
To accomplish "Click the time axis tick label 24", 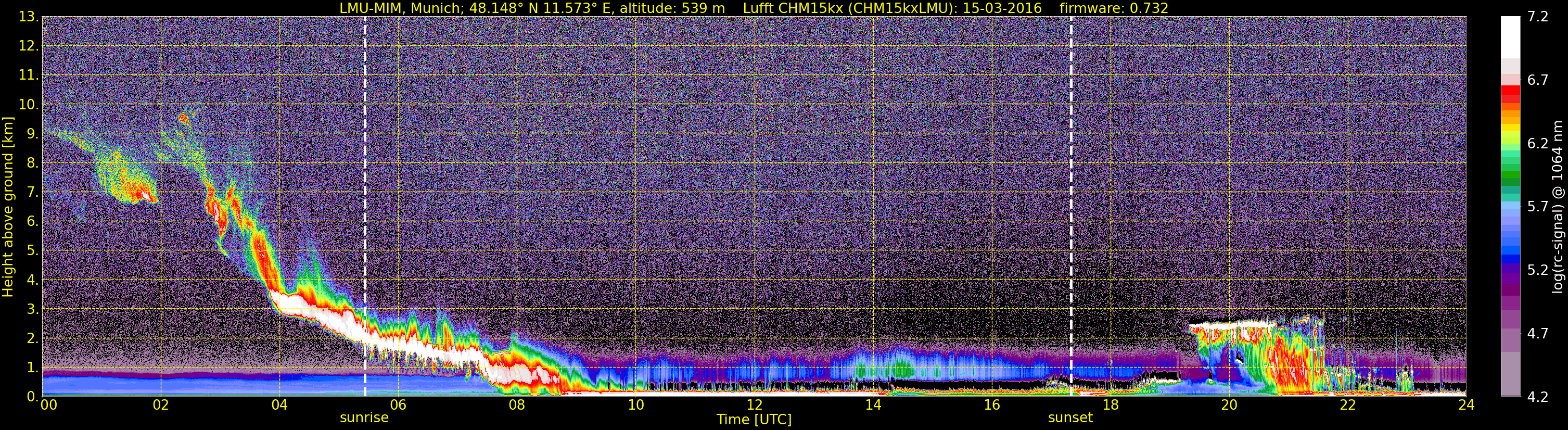I will coord(1467,405).
